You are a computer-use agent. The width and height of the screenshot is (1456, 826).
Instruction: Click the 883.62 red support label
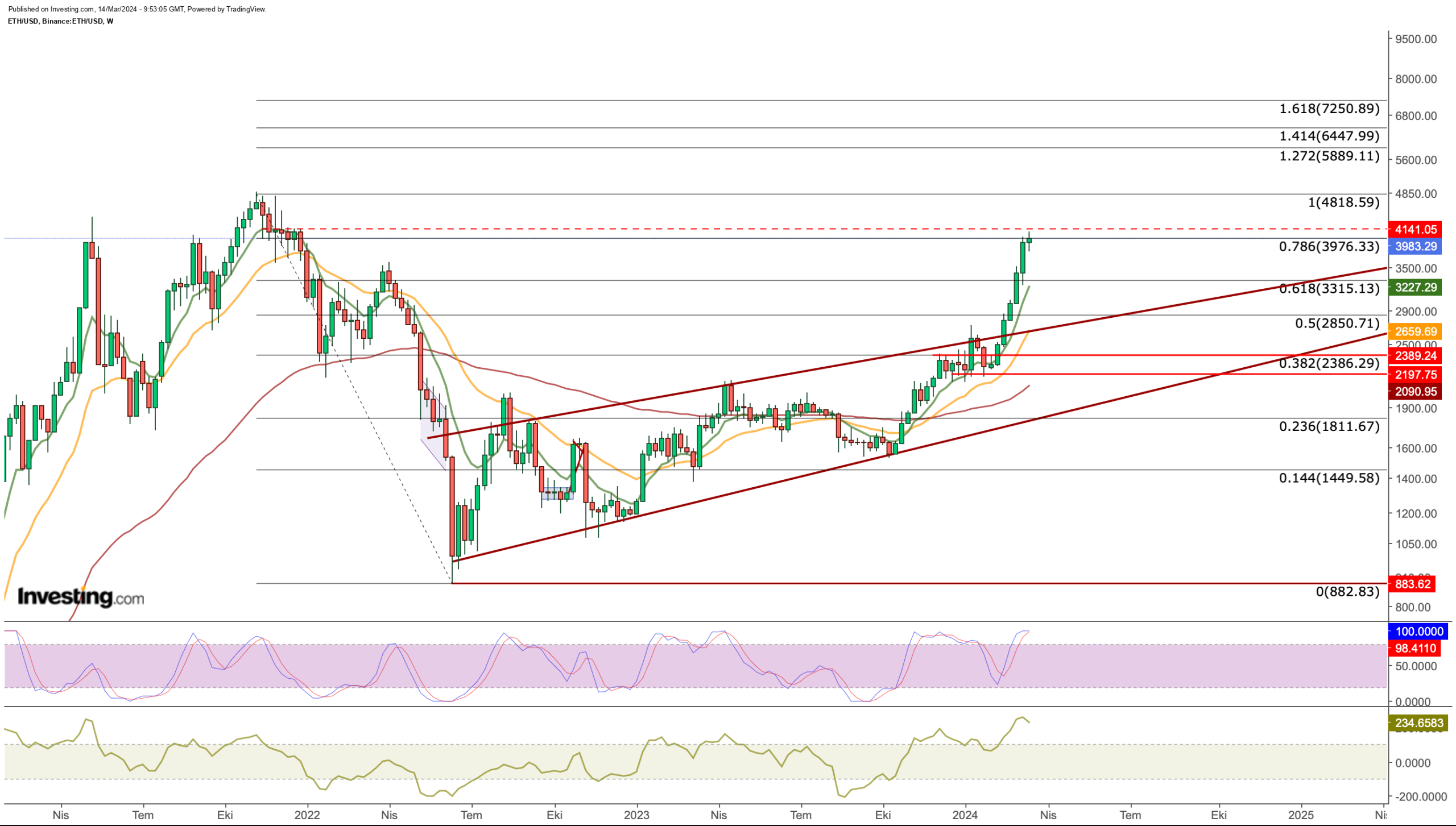click(1412, 584)
